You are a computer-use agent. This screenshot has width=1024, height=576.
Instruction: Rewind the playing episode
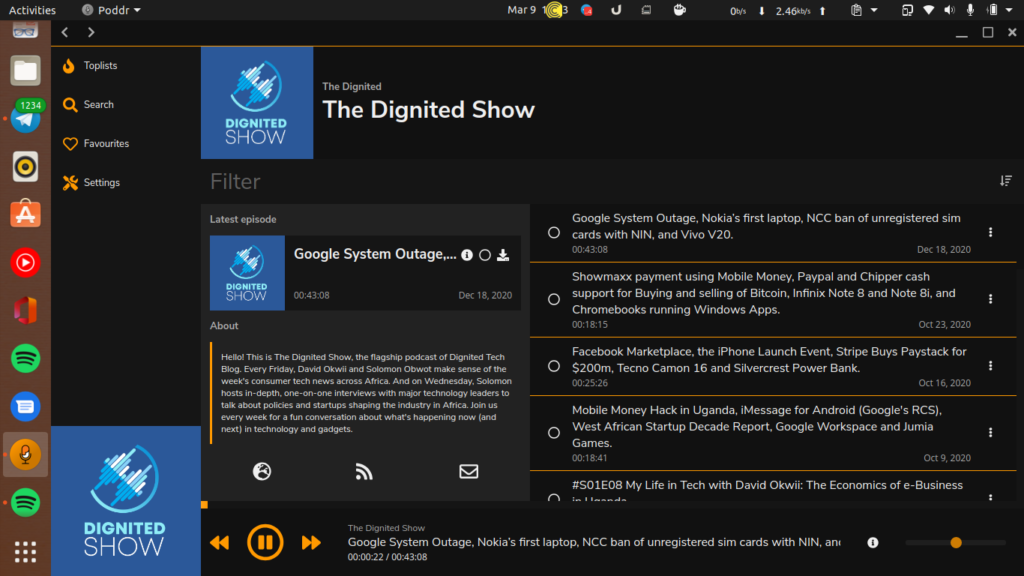tap(219, 542)
